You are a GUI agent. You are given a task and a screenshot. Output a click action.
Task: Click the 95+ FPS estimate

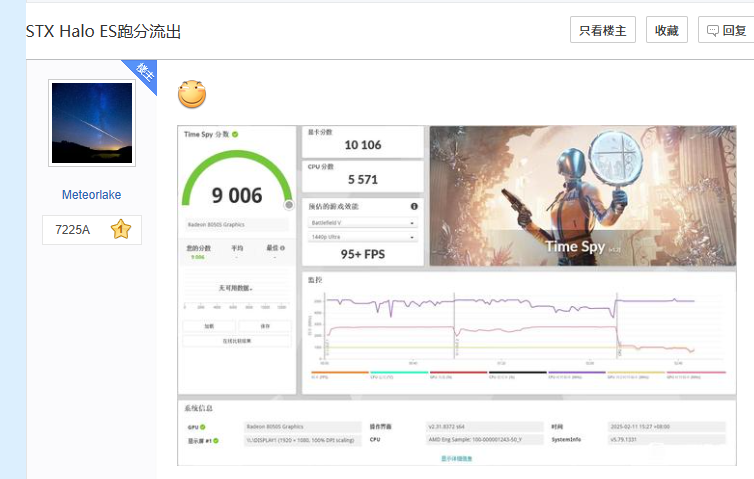coord(363,254)
